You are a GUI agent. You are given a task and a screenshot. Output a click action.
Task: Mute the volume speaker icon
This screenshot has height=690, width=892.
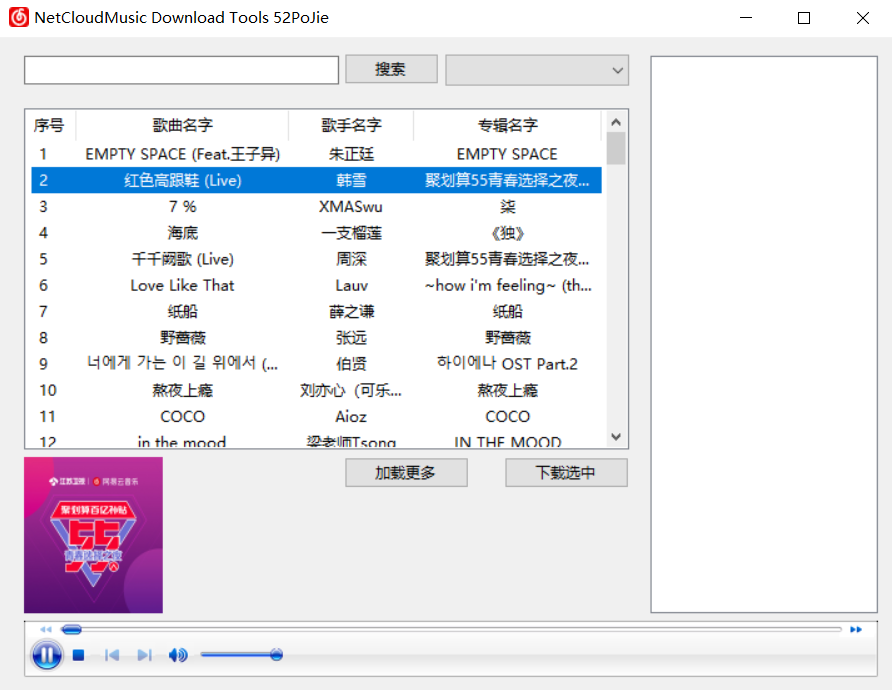[x=178, y=655]
